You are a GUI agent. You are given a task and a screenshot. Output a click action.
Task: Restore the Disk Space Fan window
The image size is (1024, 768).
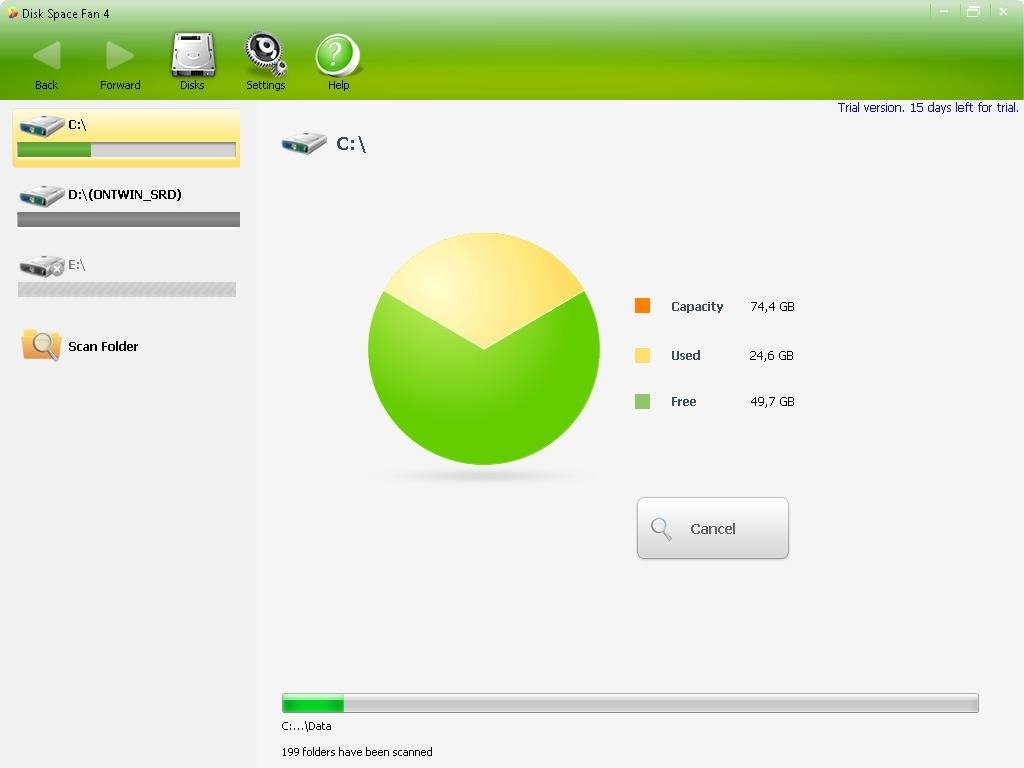[x=973, y=12]
